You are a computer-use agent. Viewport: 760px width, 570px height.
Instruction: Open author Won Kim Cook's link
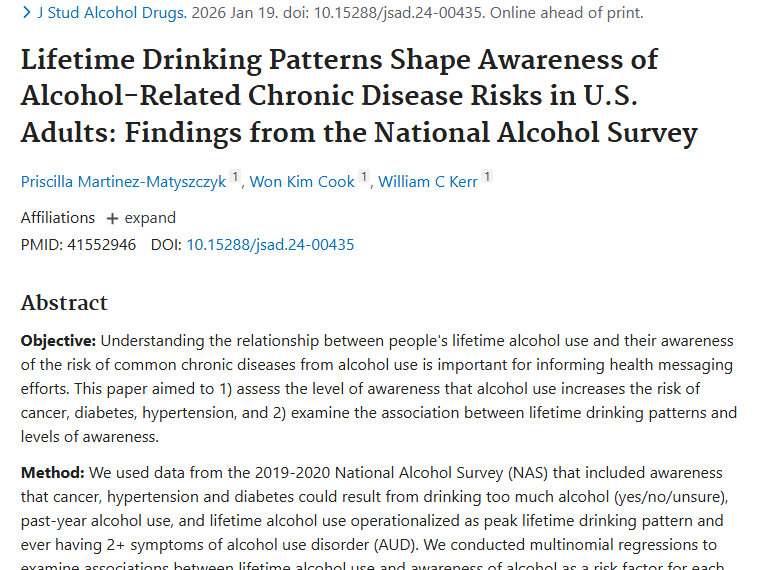click(x=302, y=182)
